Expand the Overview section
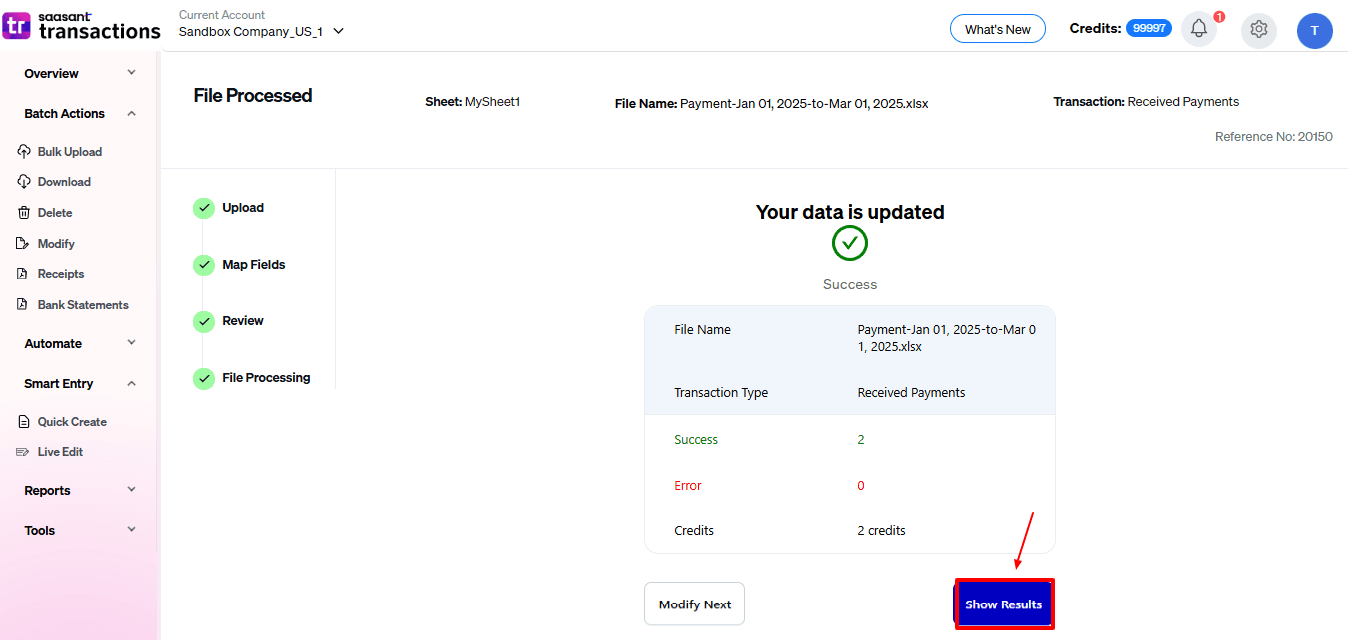This screenshot has width=1348, height=640. (80, 74)
